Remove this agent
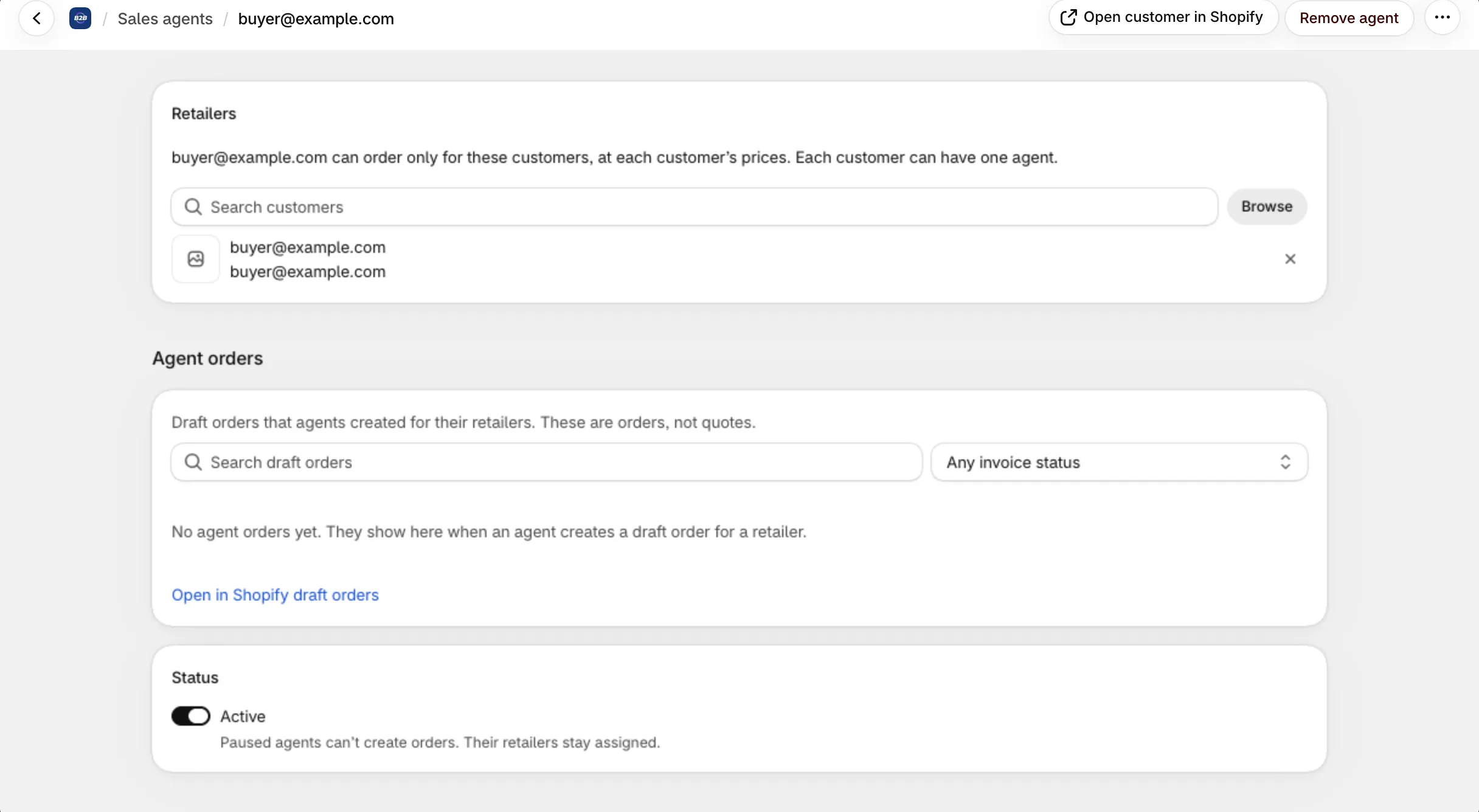 (1349, 18)
